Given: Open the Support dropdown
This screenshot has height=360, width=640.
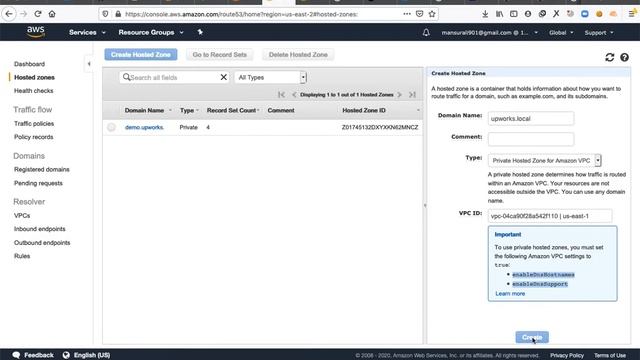Looking at the screenshot, I should point(598,33).
